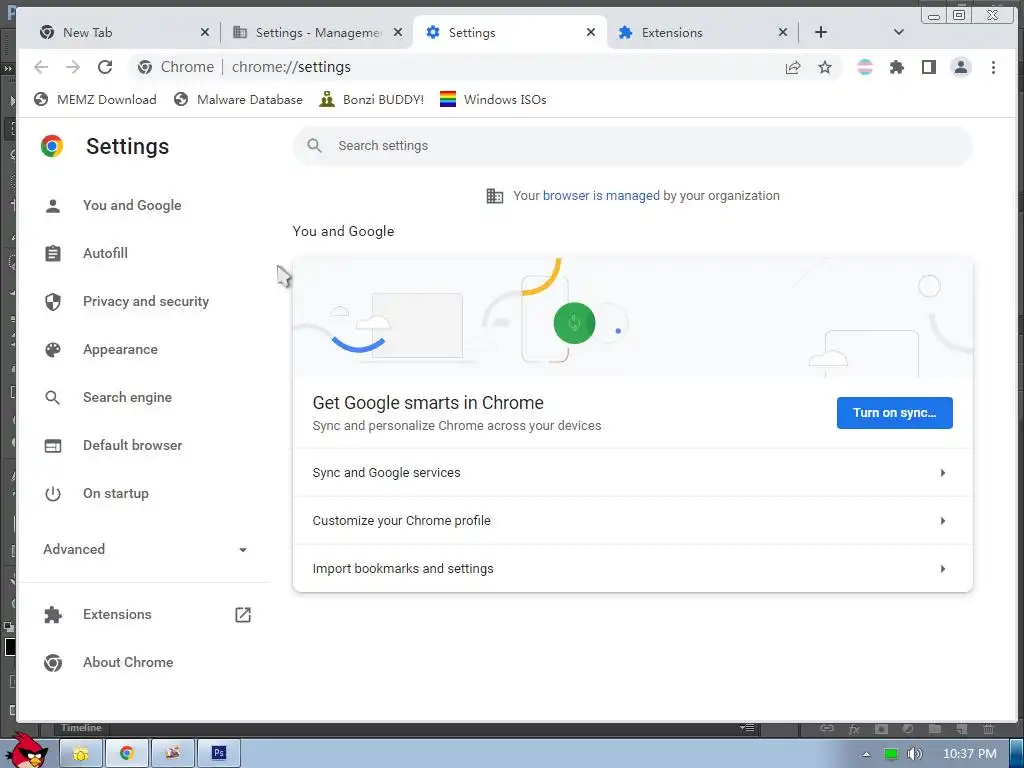The height and width of the screenshot is (768, 1024).
Task: Open Privacy and security settings
Action: [146, 302]
